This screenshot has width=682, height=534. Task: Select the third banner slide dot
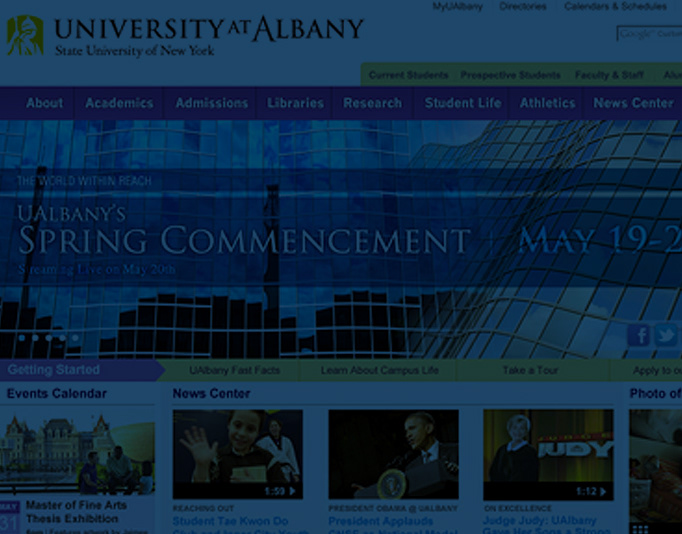[x=49, y=337]
